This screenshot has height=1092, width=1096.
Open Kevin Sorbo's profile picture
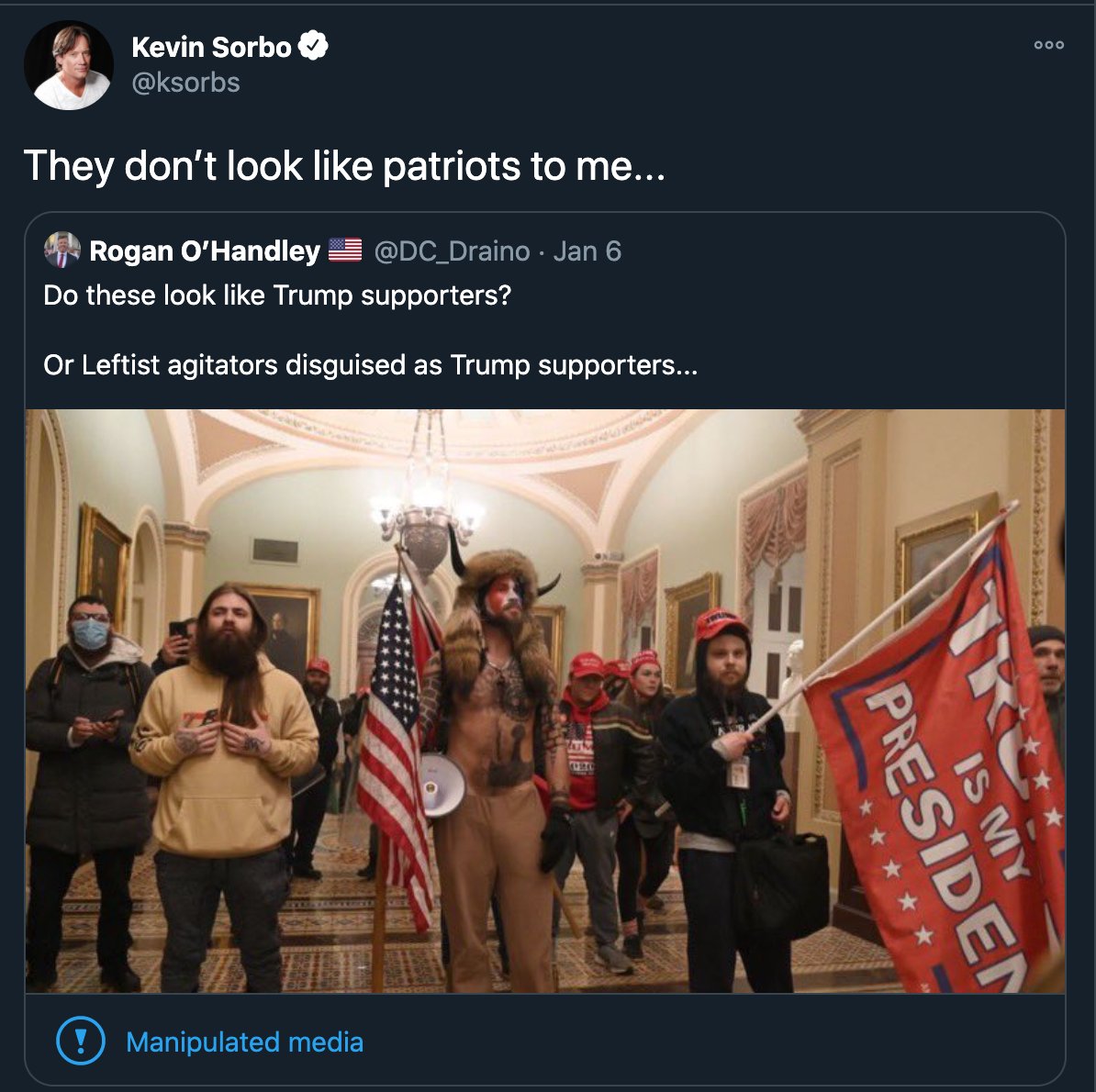pyautogui.click(x=69, y=66)
